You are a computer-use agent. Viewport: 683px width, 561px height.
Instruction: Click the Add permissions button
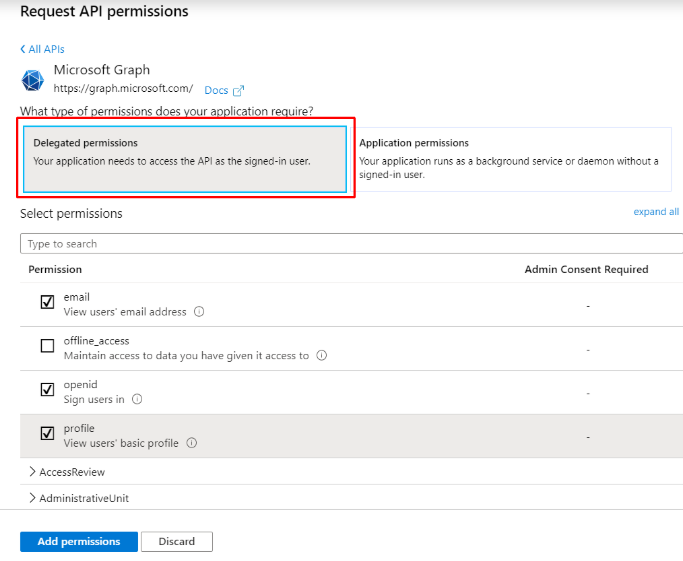click(78, 541)
